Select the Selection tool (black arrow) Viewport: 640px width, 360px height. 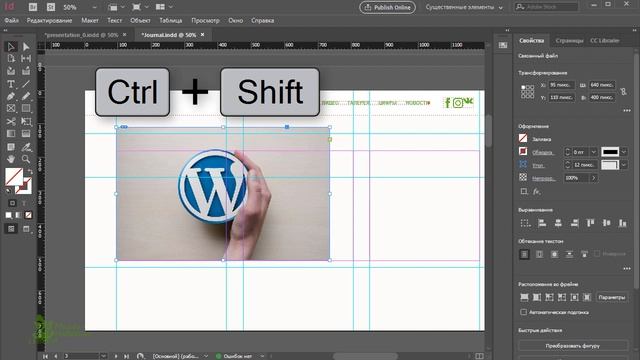tap(11, 47)
